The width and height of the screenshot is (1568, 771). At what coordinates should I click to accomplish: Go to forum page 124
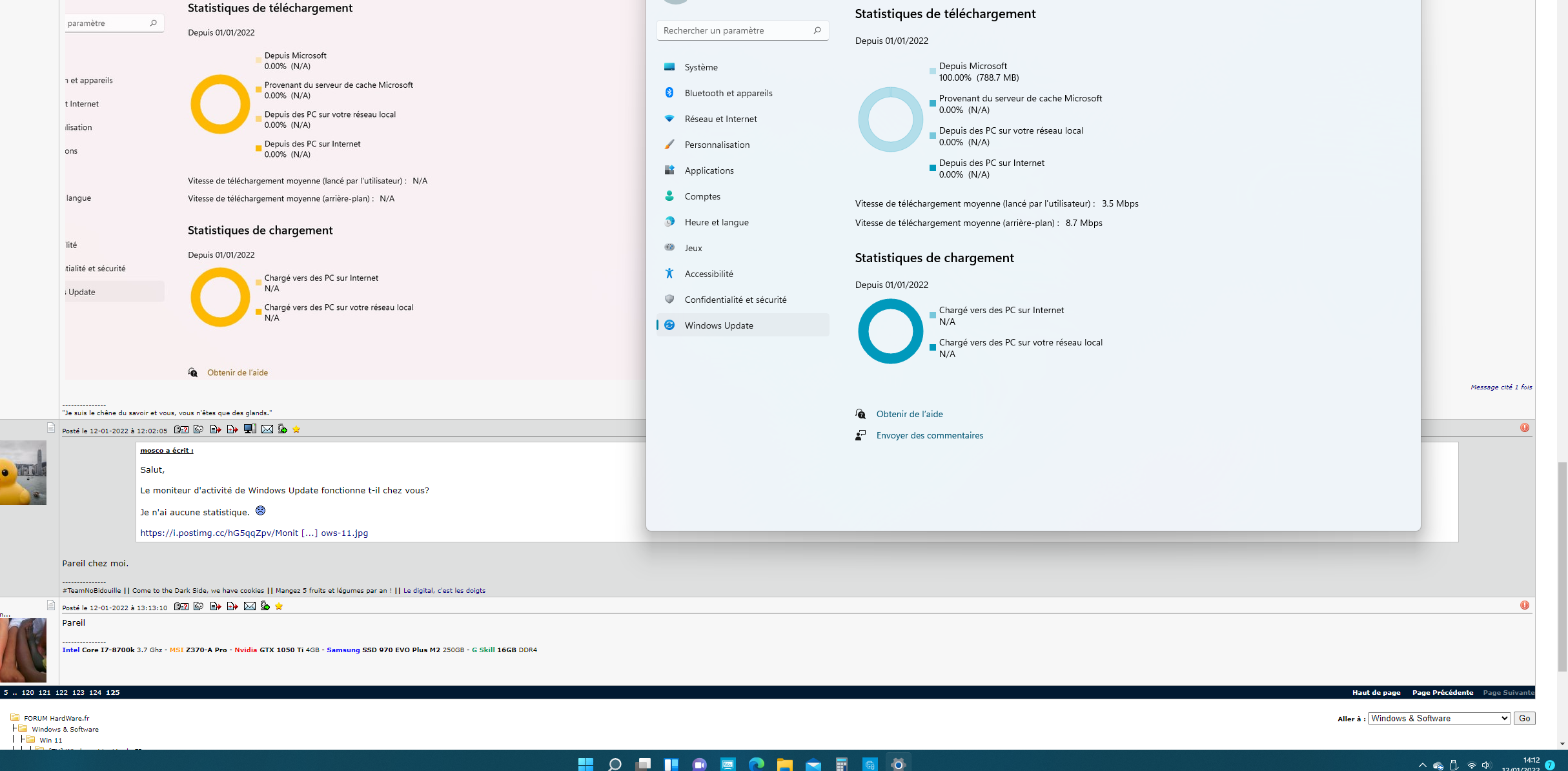tap(95, 692)
